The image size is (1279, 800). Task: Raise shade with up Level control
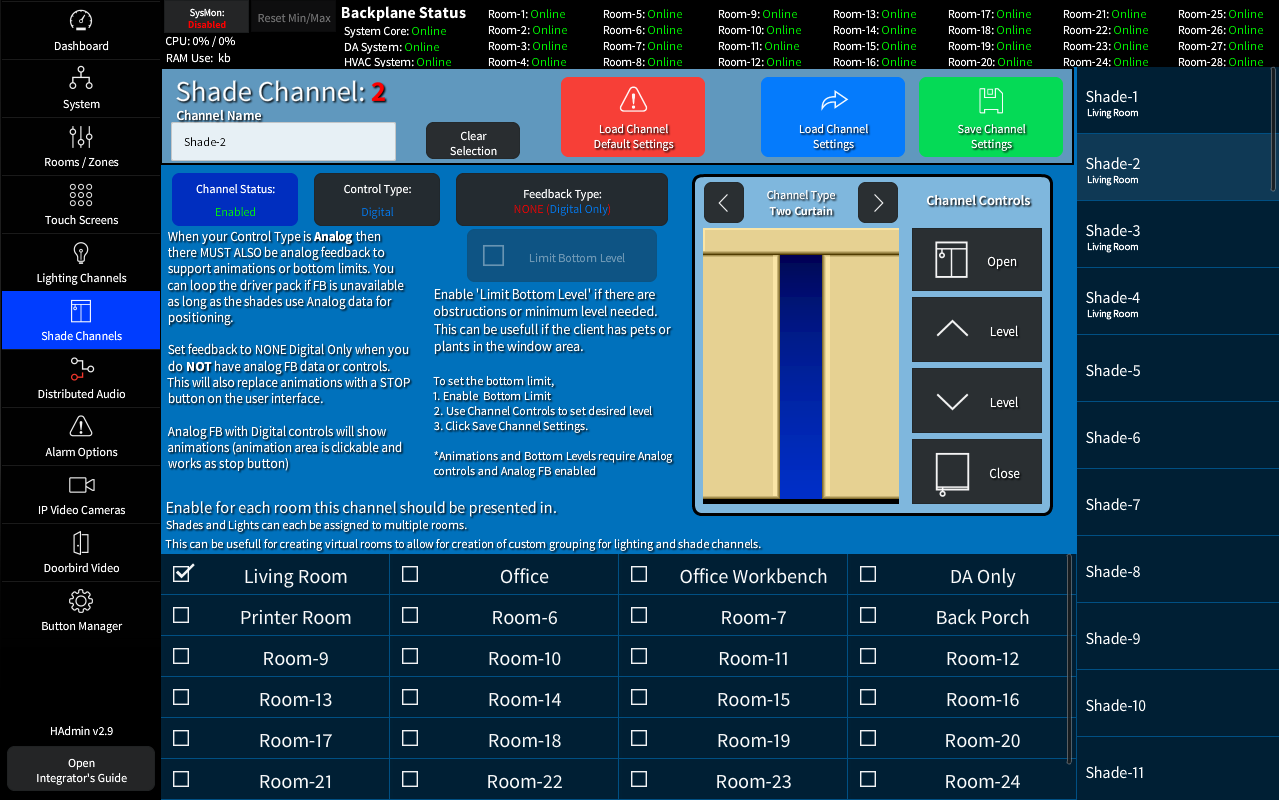tap(977, 330)
